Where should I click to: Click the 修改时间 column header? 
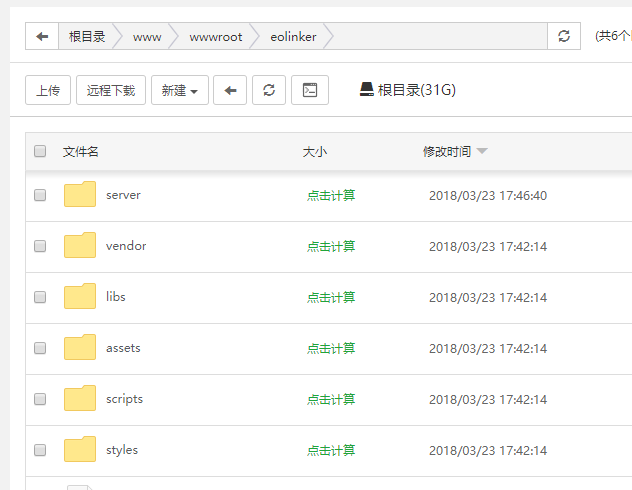447,152
